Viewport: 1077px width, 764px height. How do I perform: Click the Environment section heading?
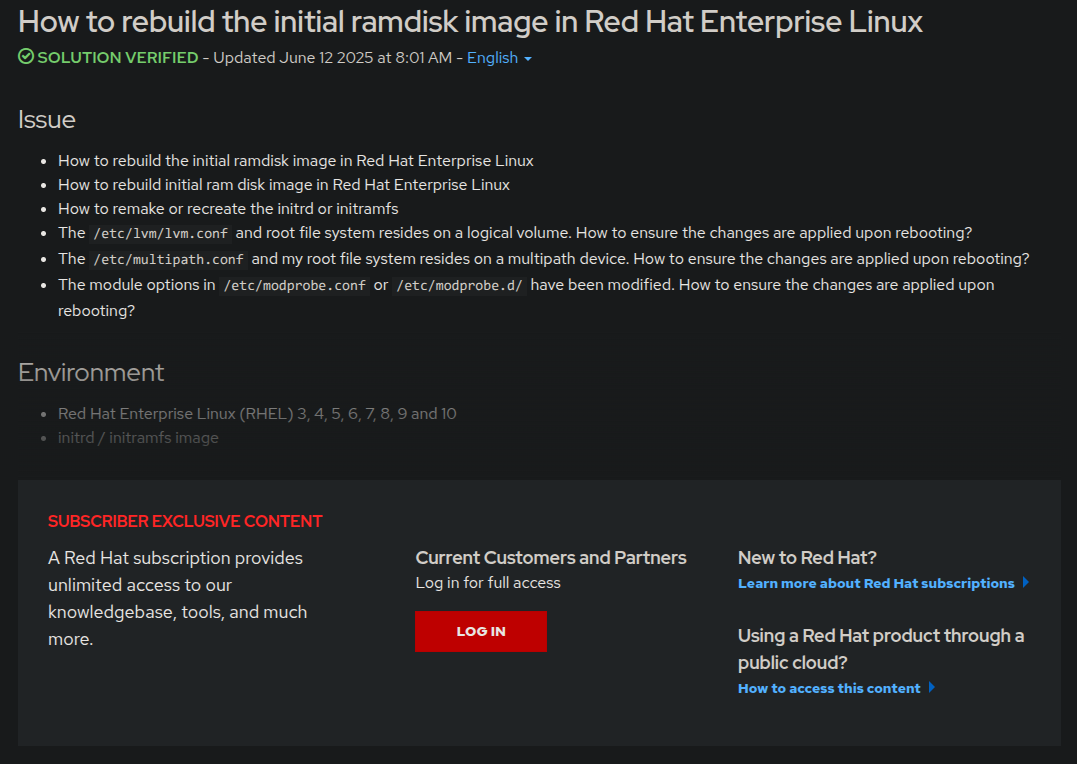[91, 373]
